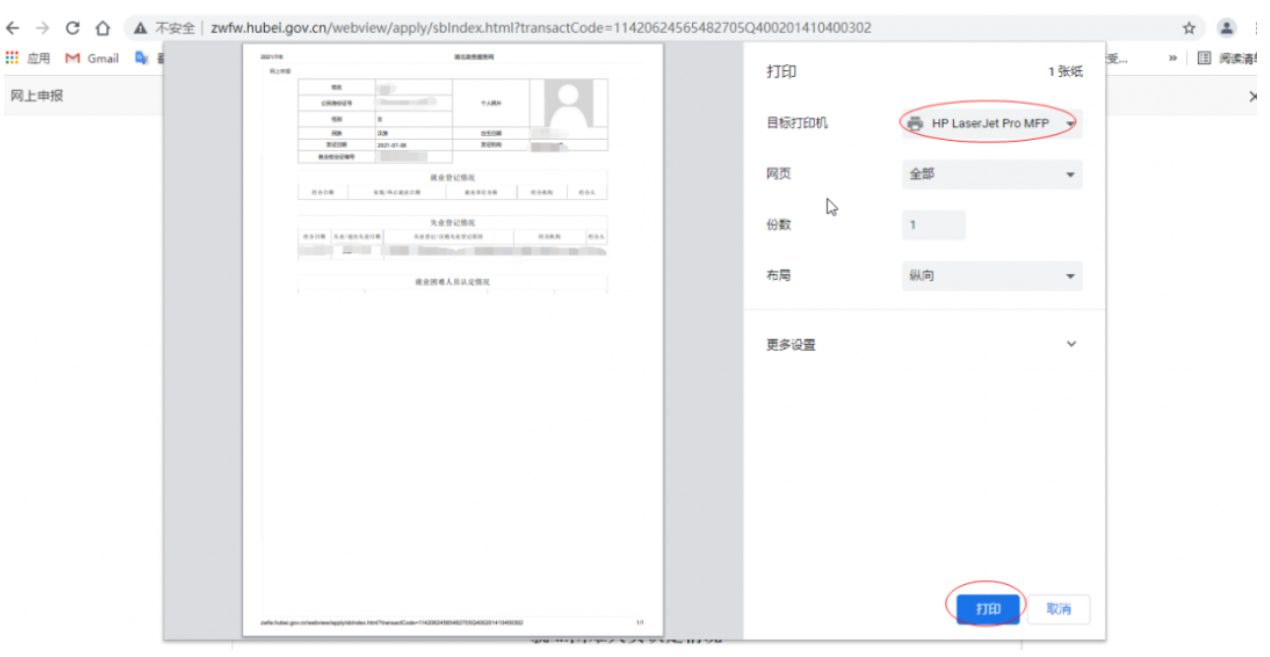
Task: Click the profile photo placeholder in preview
Action: [569, 103]
